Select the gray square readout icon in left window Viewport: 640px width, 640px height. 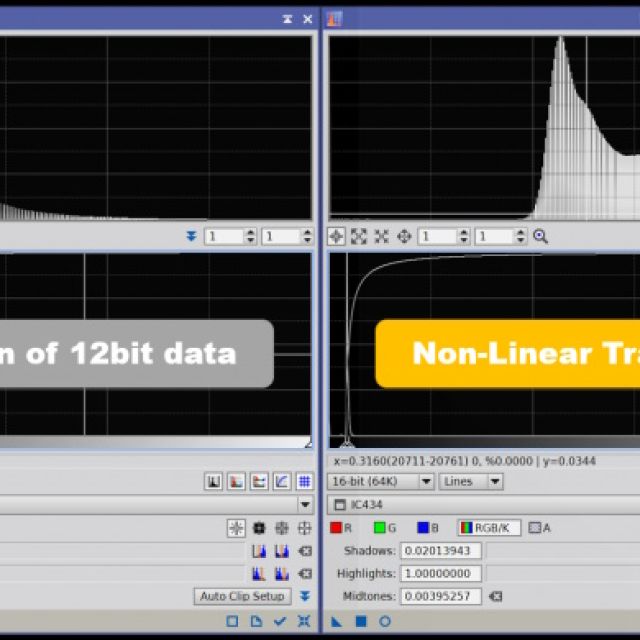pos(282,528)
